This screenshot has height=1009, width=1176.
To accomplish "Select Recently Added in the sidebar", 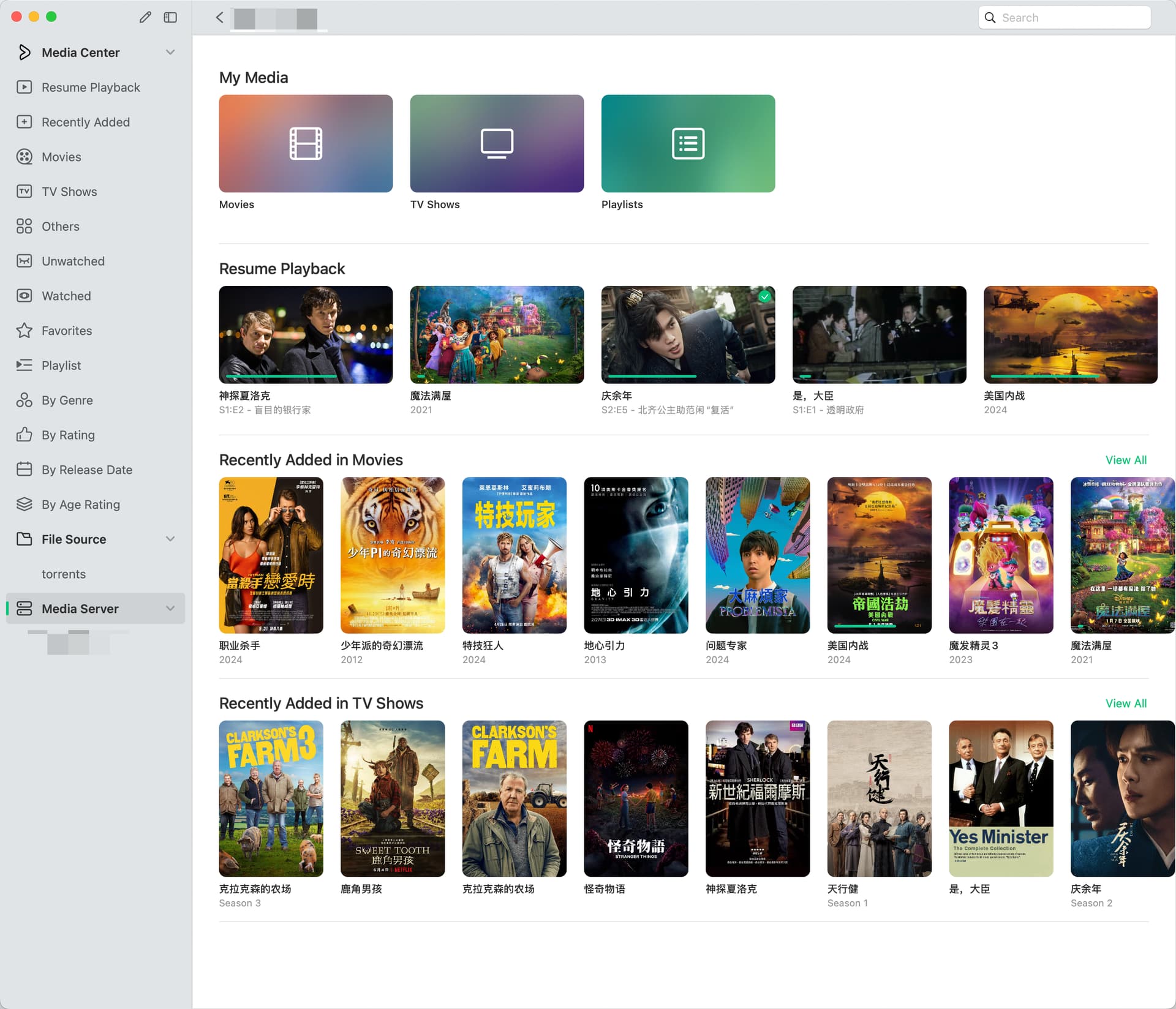I will [85, 122].
